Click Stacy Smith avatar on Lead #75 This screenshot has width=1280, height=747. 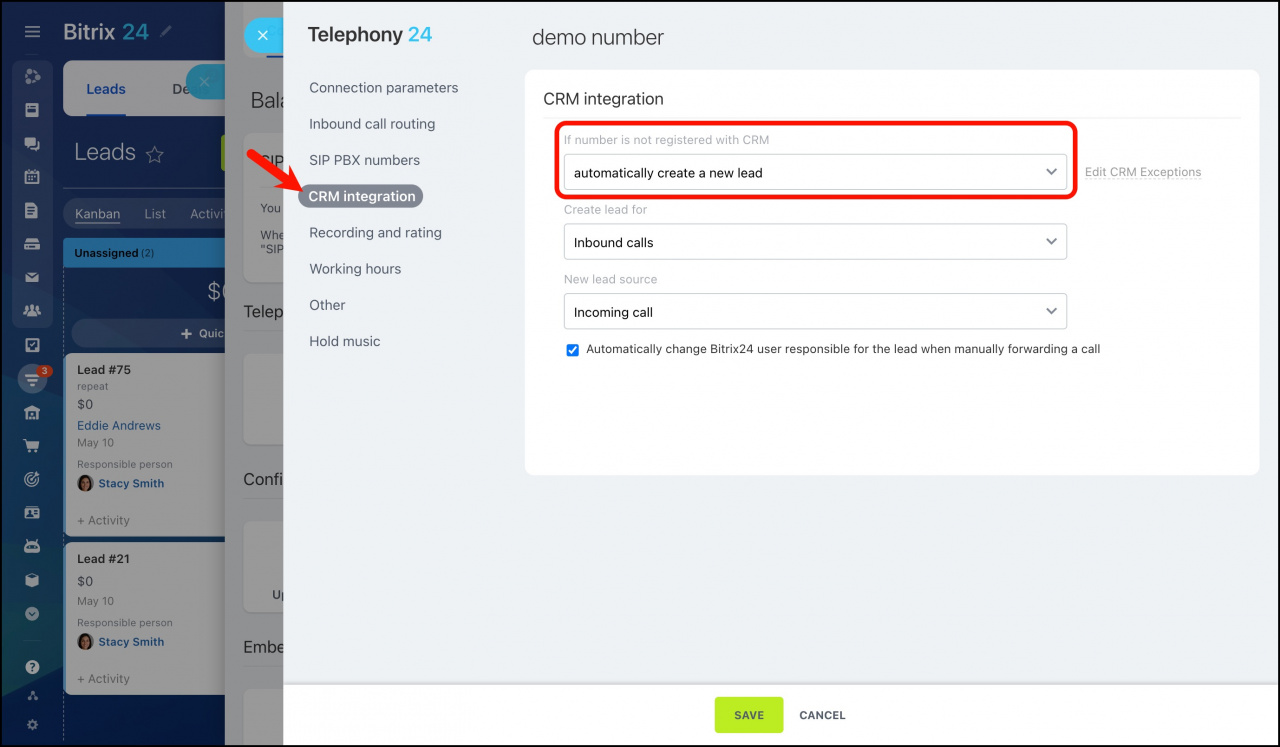[x=85, y=483]
